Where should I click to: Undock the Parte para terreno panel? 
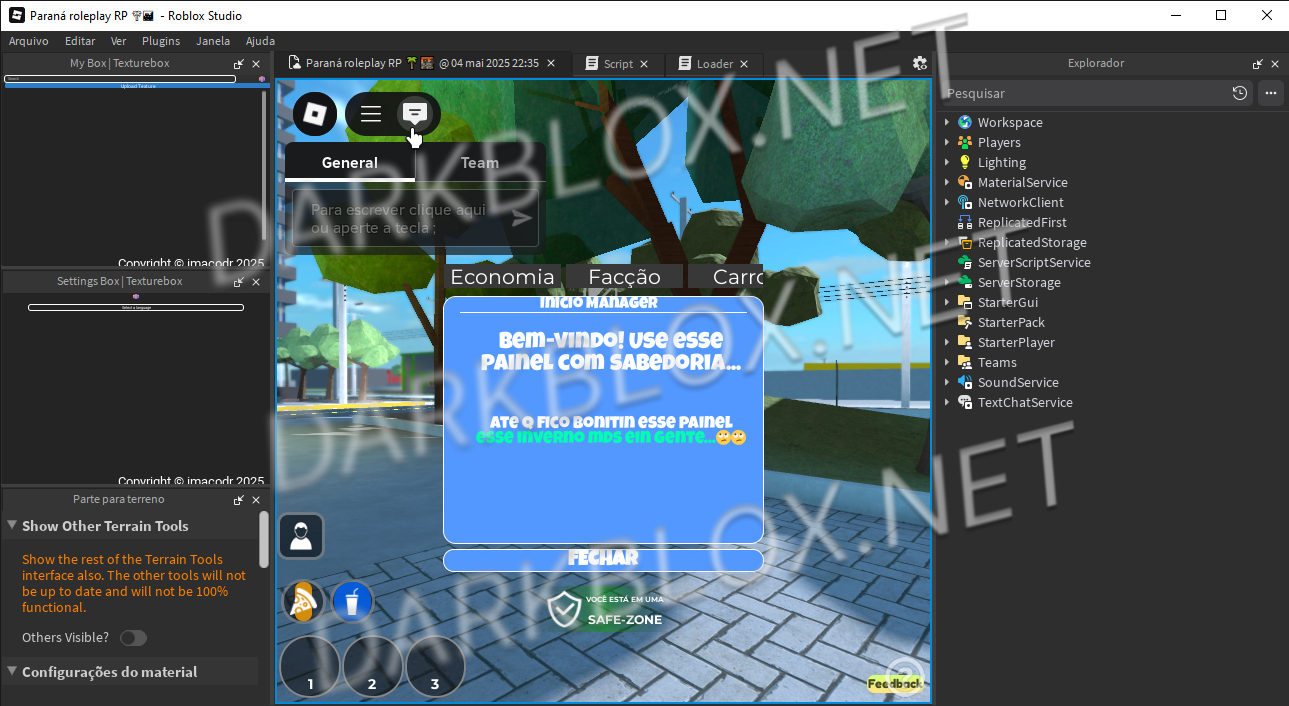tap(239, 500)
